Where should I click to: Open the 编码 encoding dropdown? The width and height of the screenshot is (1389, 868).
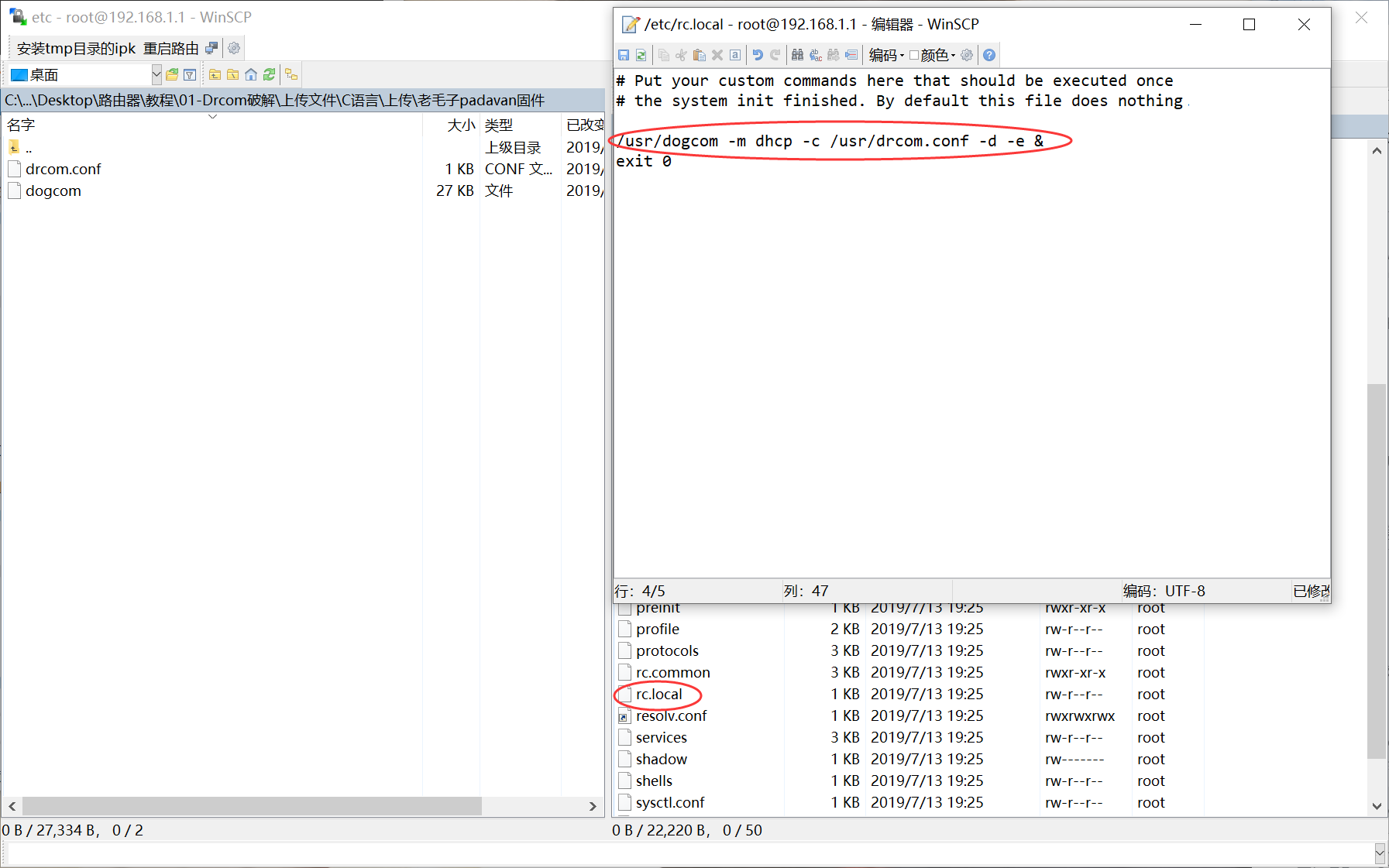pyautogui.click(x=886, y=55)
